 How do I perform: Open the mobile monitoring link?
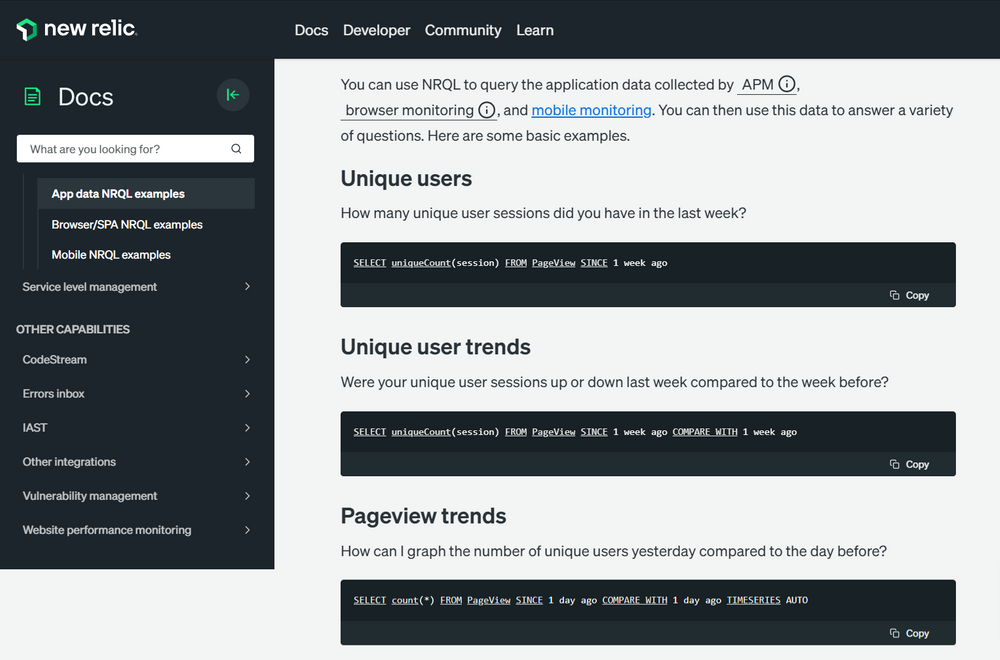pyautogui.click(x=591, y=110)
